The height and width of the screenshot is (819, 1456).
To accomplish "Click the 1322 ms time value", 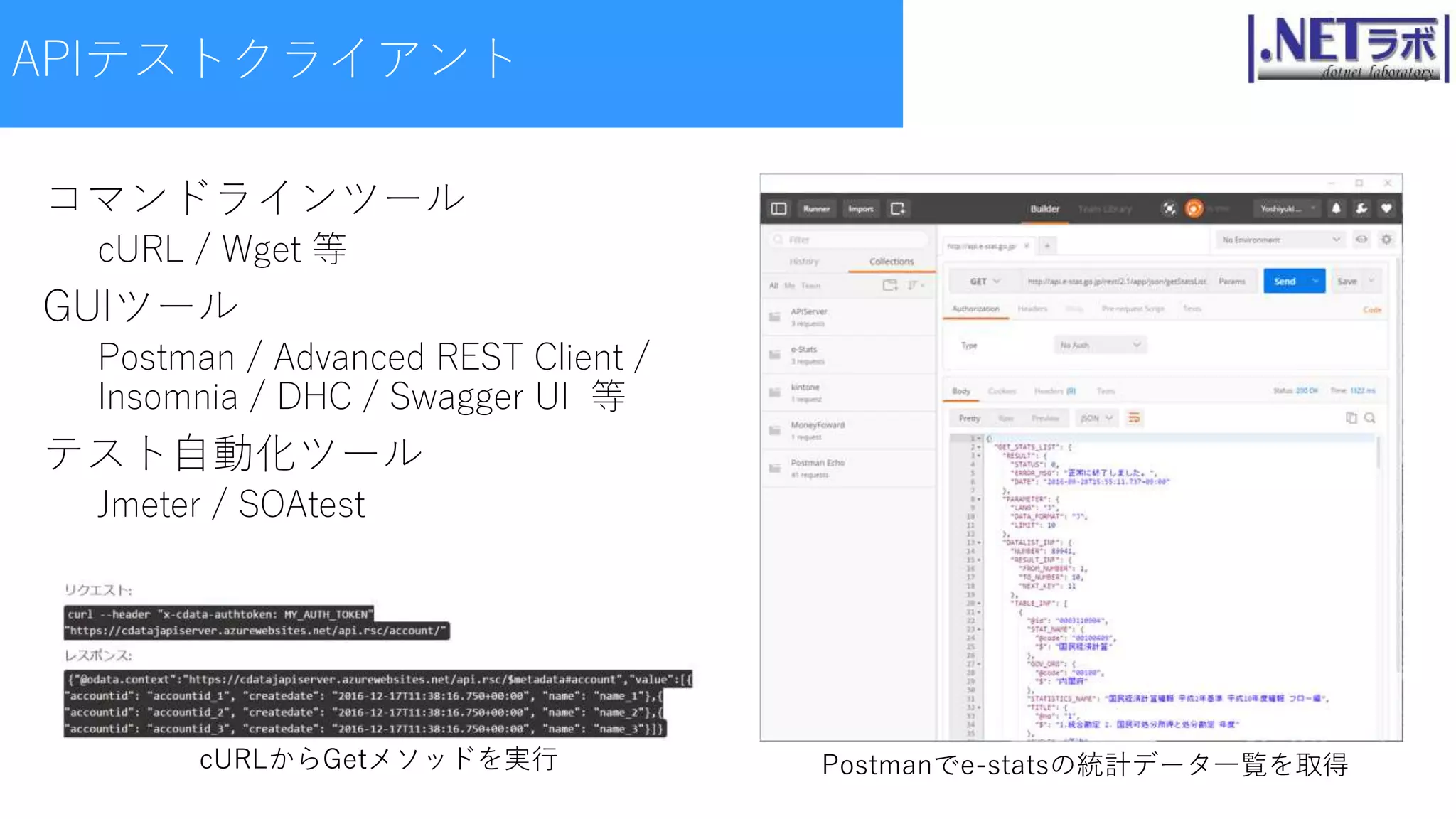I will coord(1363,391).
